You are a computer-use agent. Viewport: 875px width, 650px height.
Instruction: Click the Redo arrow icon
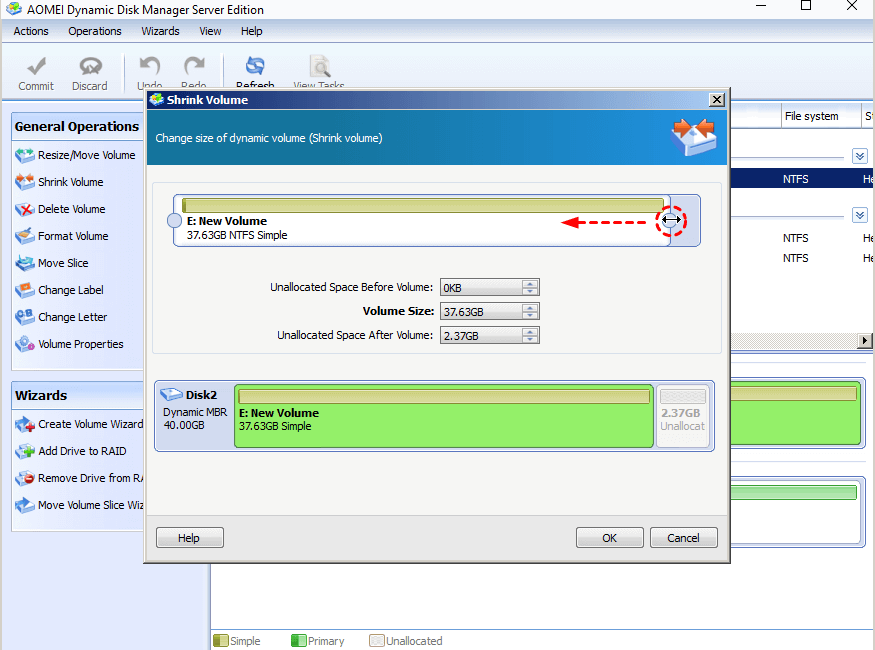click(194, 66)
